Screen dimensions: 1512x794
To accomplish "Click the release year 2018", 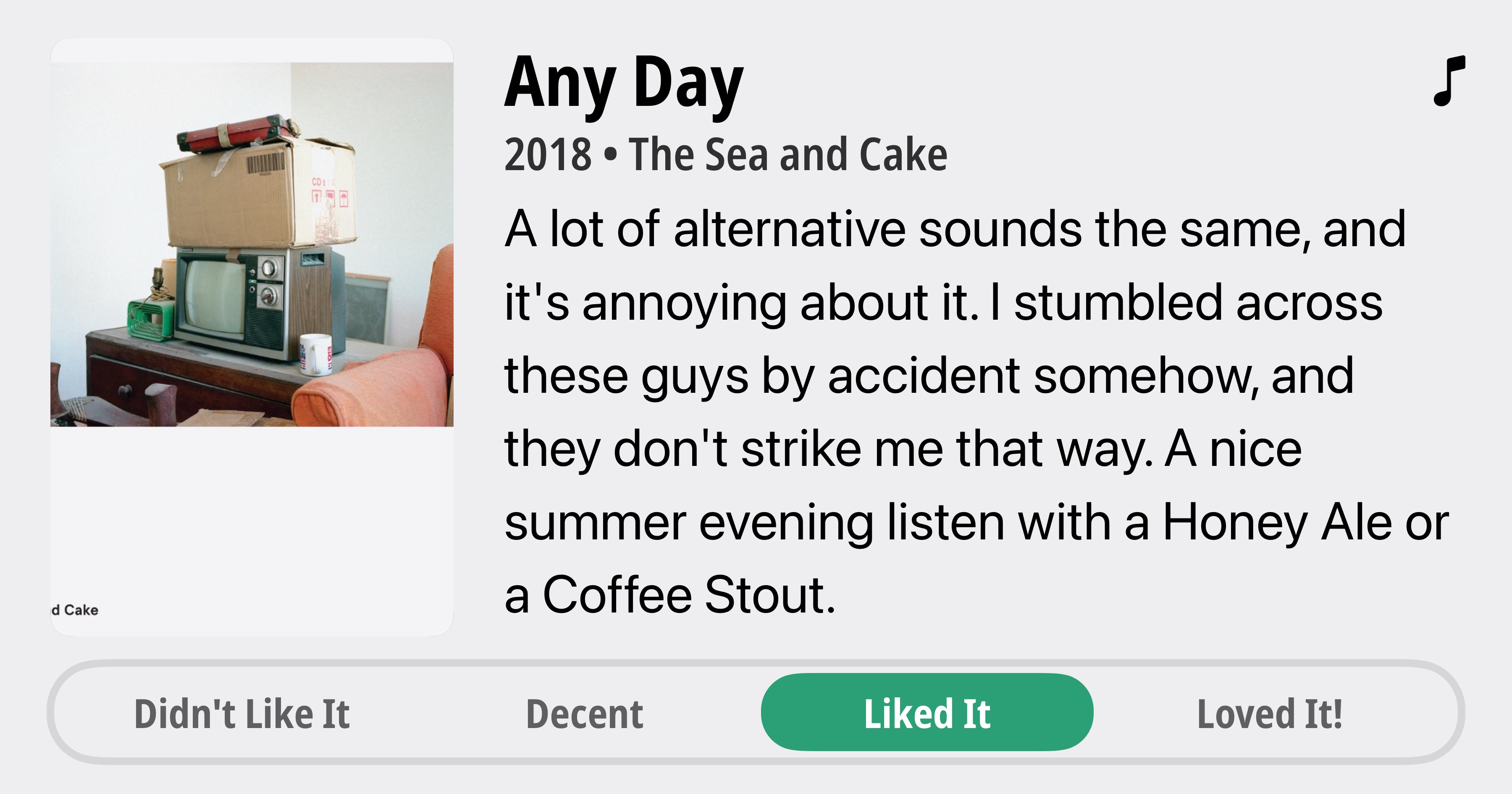I will click(x=548, y=155).
